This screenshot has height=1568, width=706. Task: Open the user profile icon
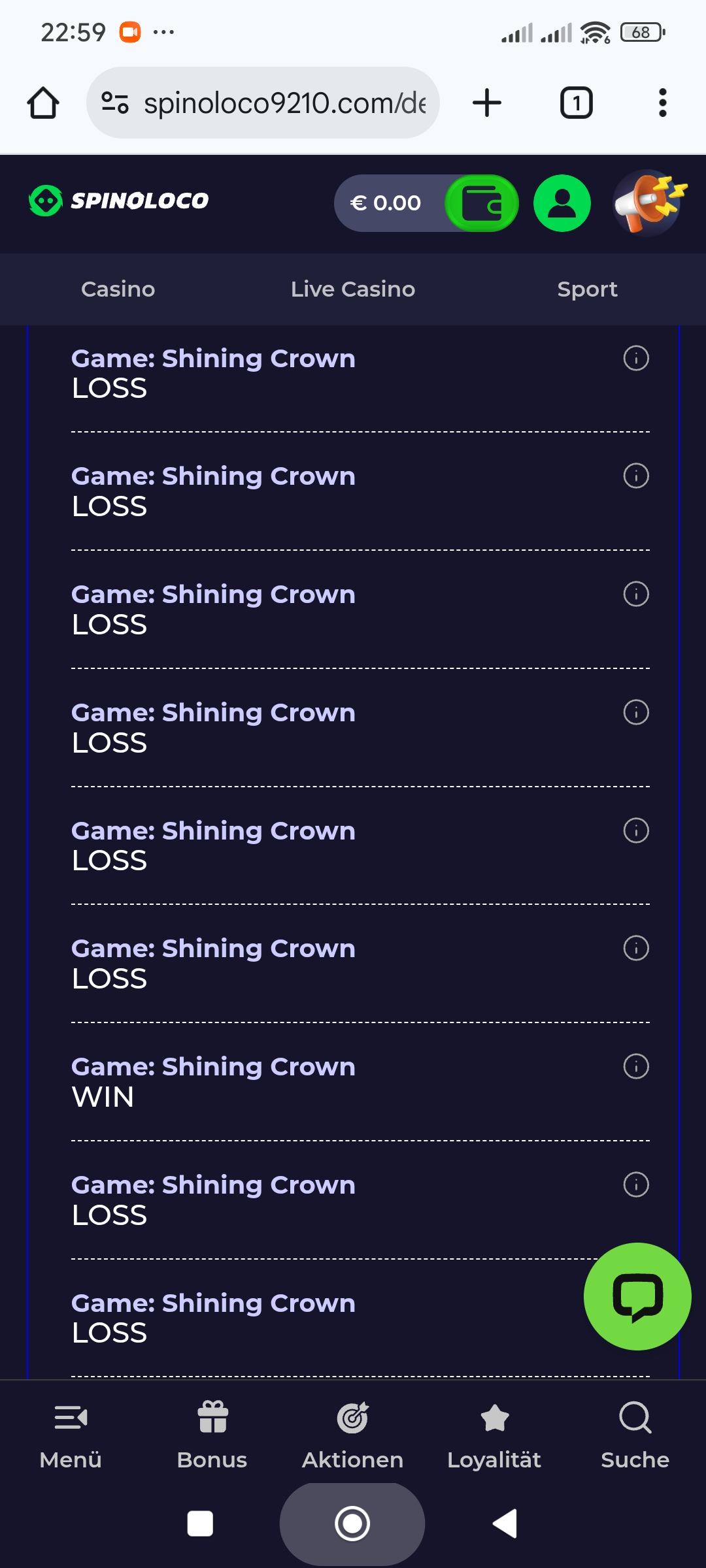562,203
